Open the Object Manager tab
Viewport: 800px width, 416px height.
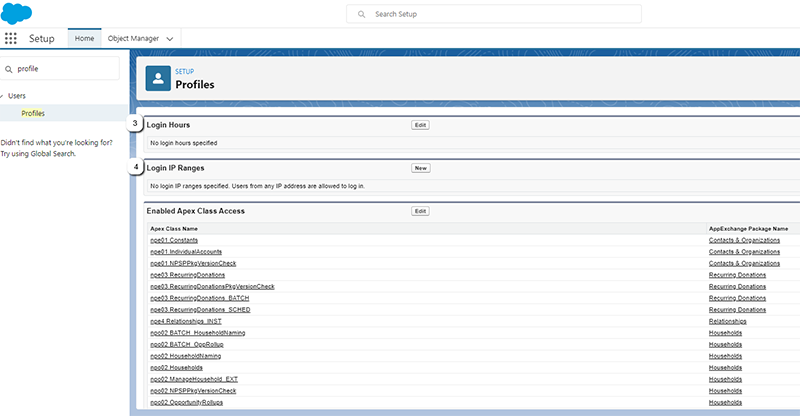(132, 37)
